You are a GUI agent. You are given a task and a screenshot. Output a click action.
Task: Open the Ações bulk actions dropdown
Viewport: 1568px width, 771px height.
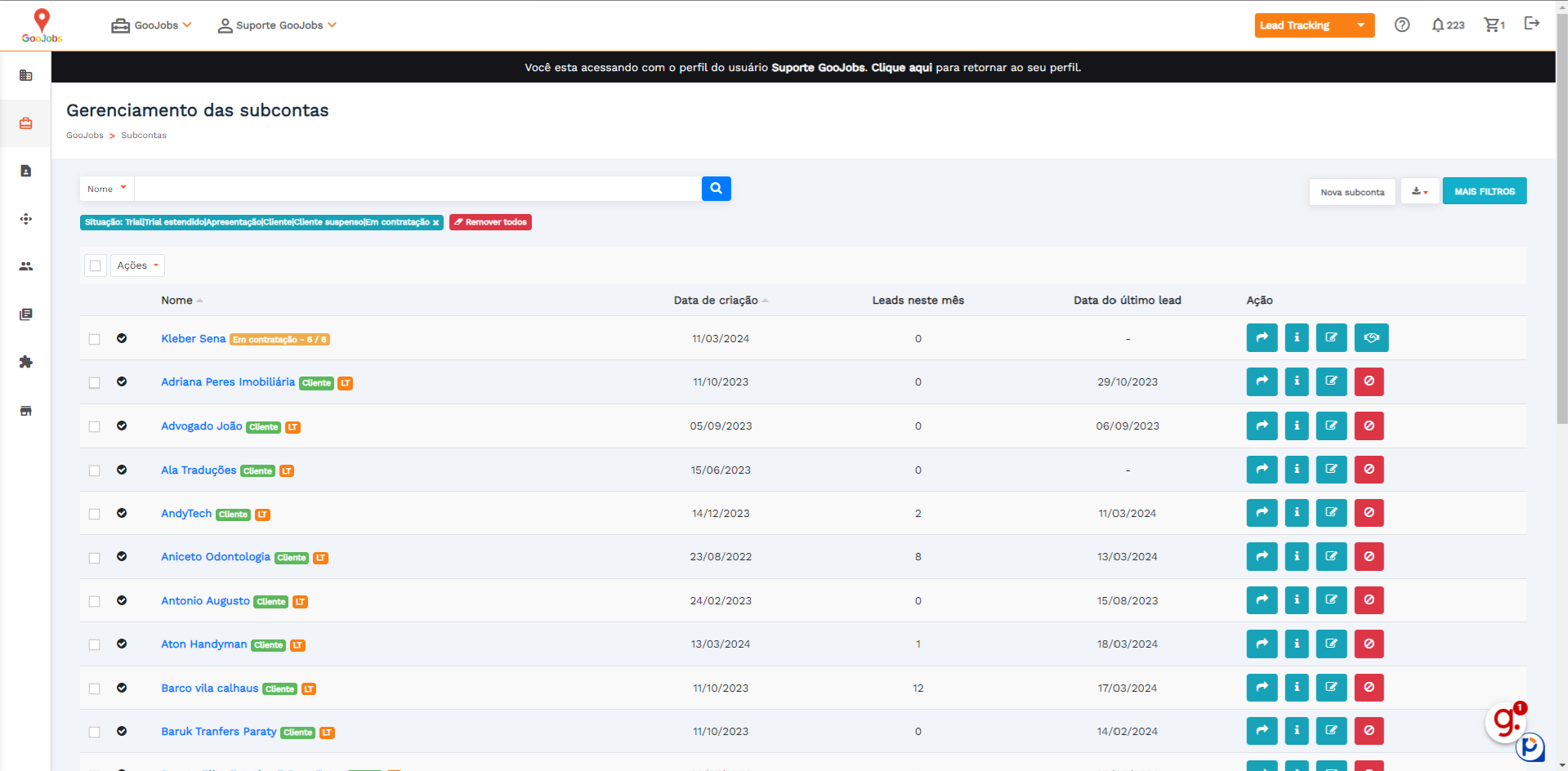(x=137, y=265)
